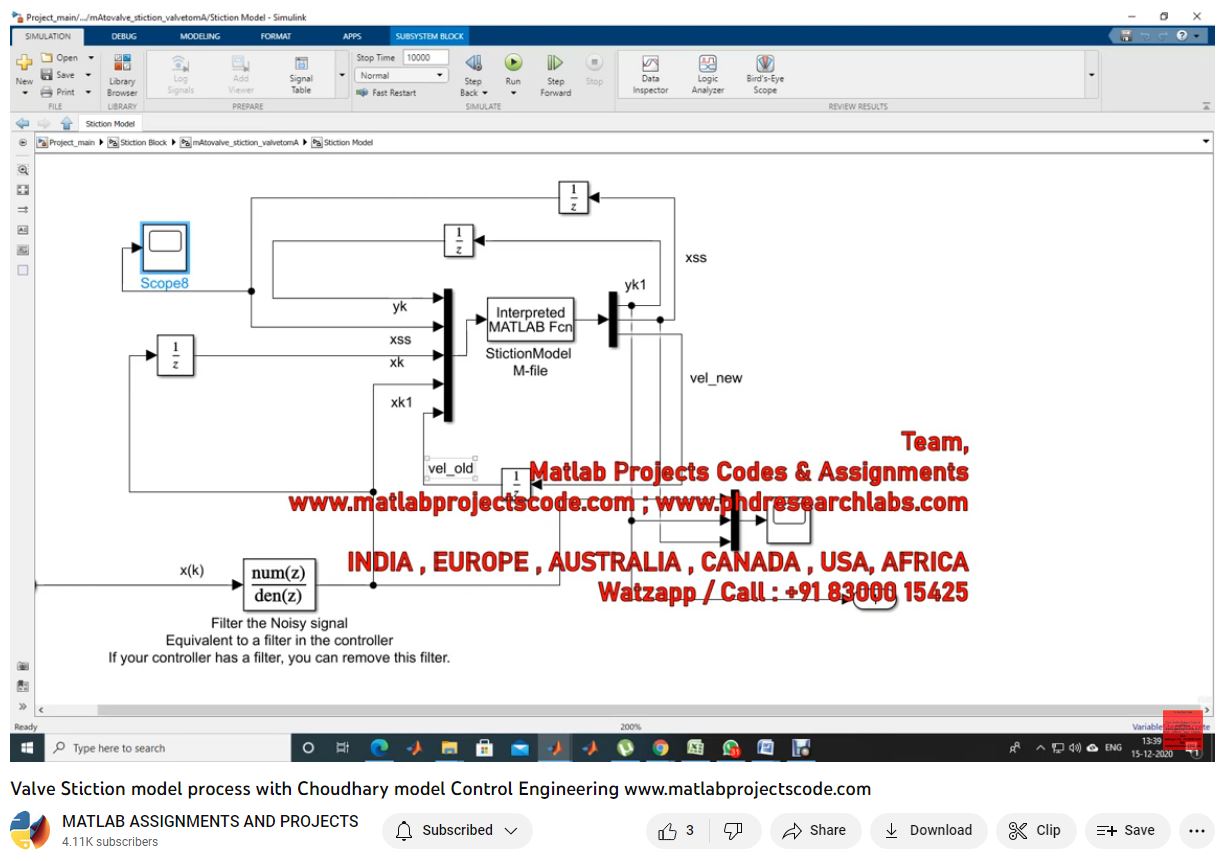Image resolution: width=1224 pixels, height=861 pixels.
Task: Open the Run button dropdown arrow
Action: (x=513, y=93)
